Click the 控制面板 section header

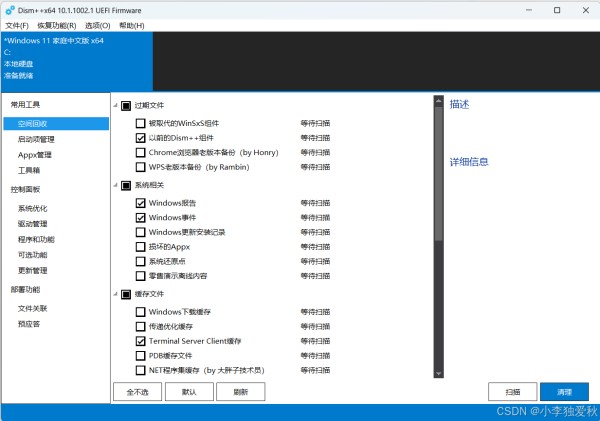pos(25,189)
